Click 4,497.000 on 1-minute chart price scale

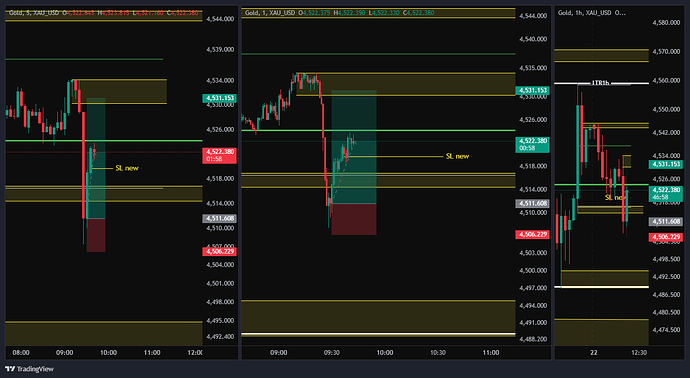[533, 288]
